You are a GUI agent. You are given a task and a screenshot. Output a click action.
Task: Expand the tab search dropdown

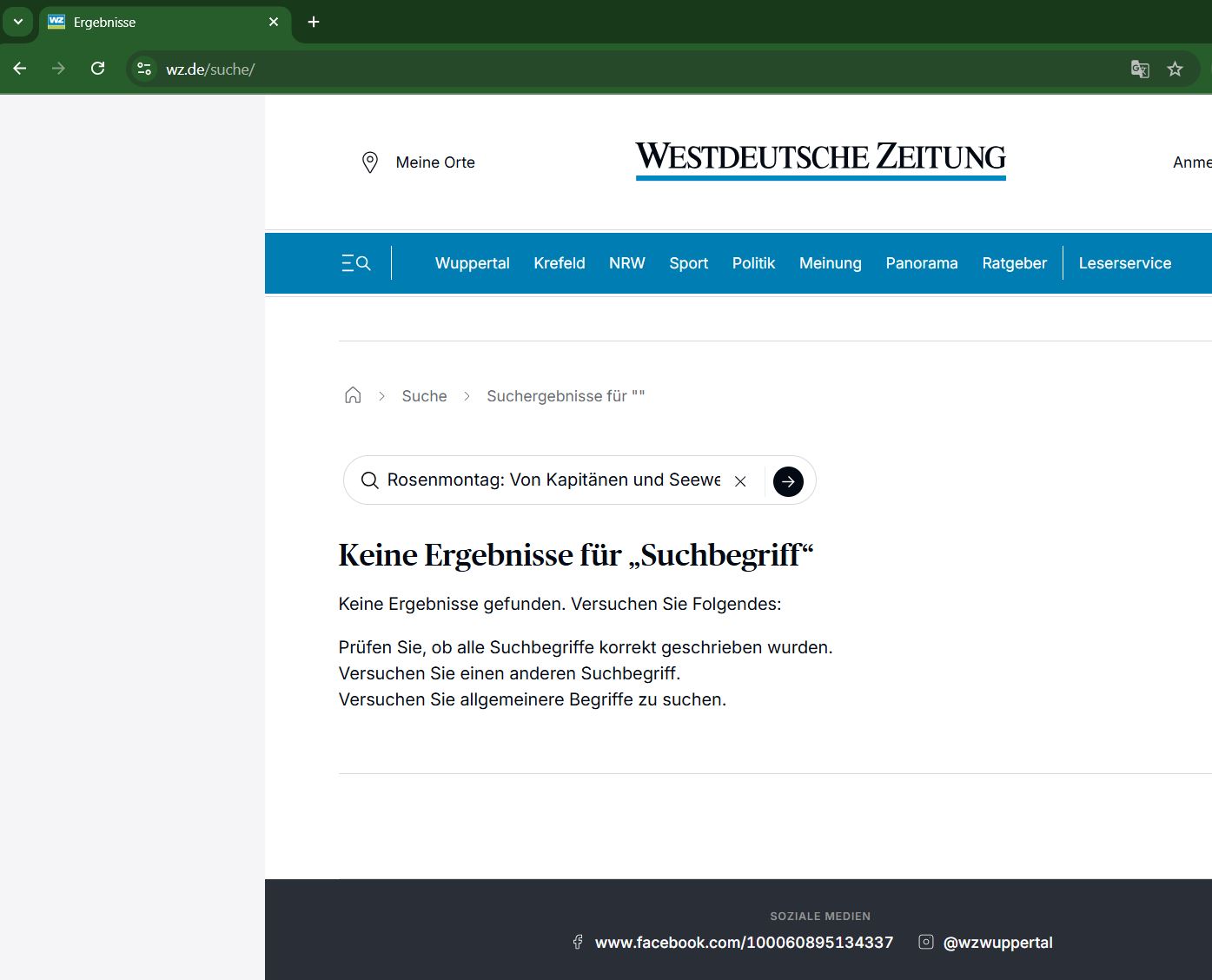point(17,22)
